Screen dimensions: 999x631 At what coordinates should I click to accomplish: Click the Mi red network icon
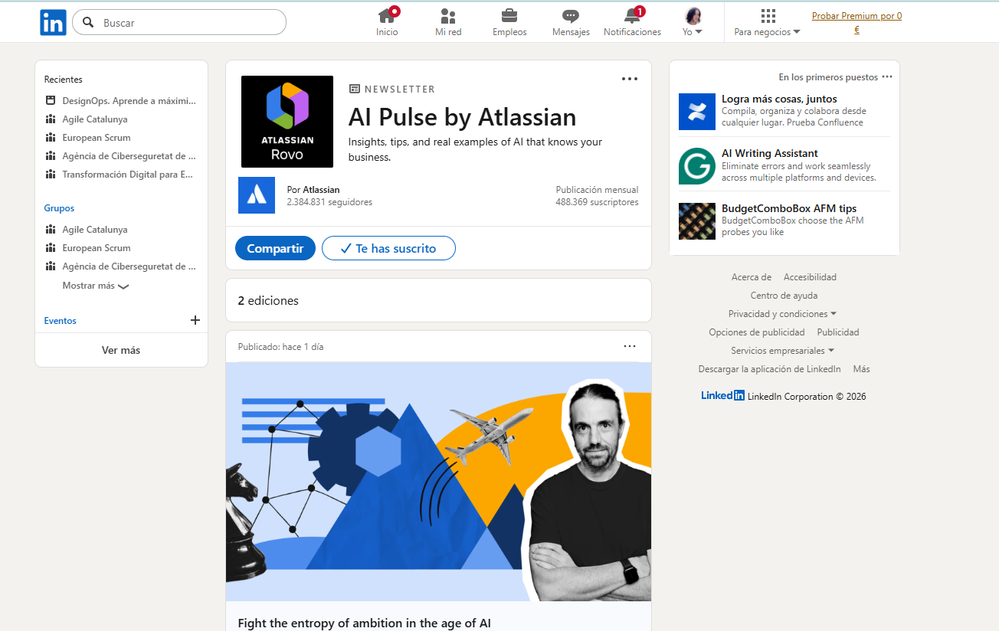point(447,20)
